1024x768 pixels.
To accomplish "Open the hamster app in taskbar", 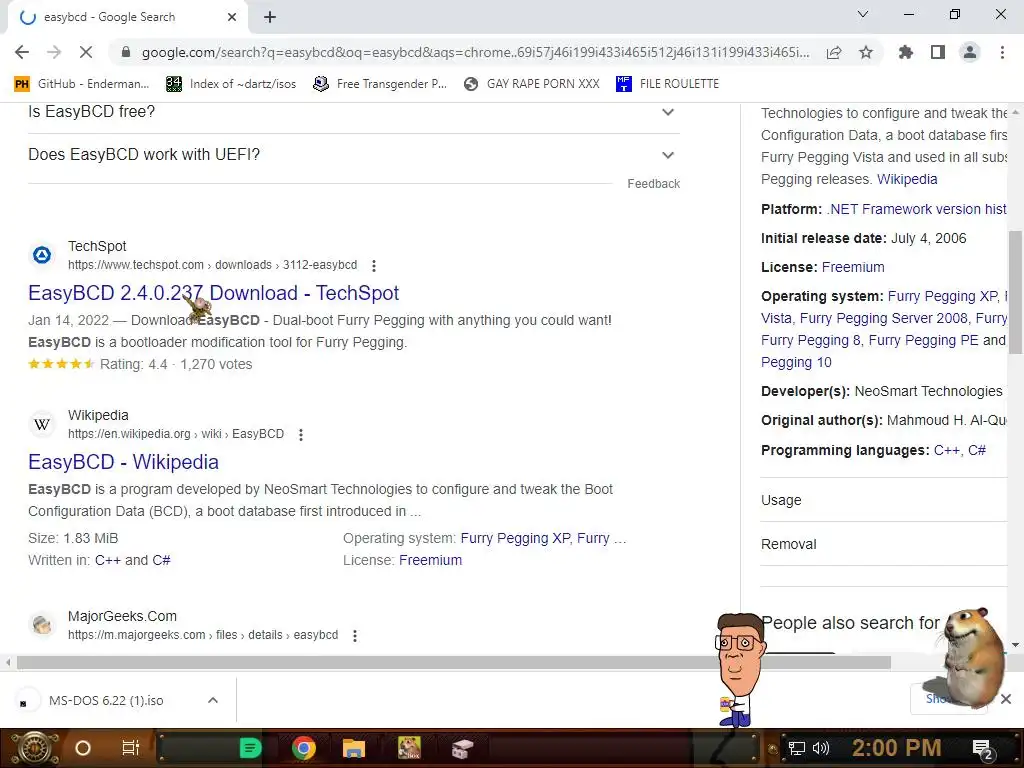I will coord(409,748).
